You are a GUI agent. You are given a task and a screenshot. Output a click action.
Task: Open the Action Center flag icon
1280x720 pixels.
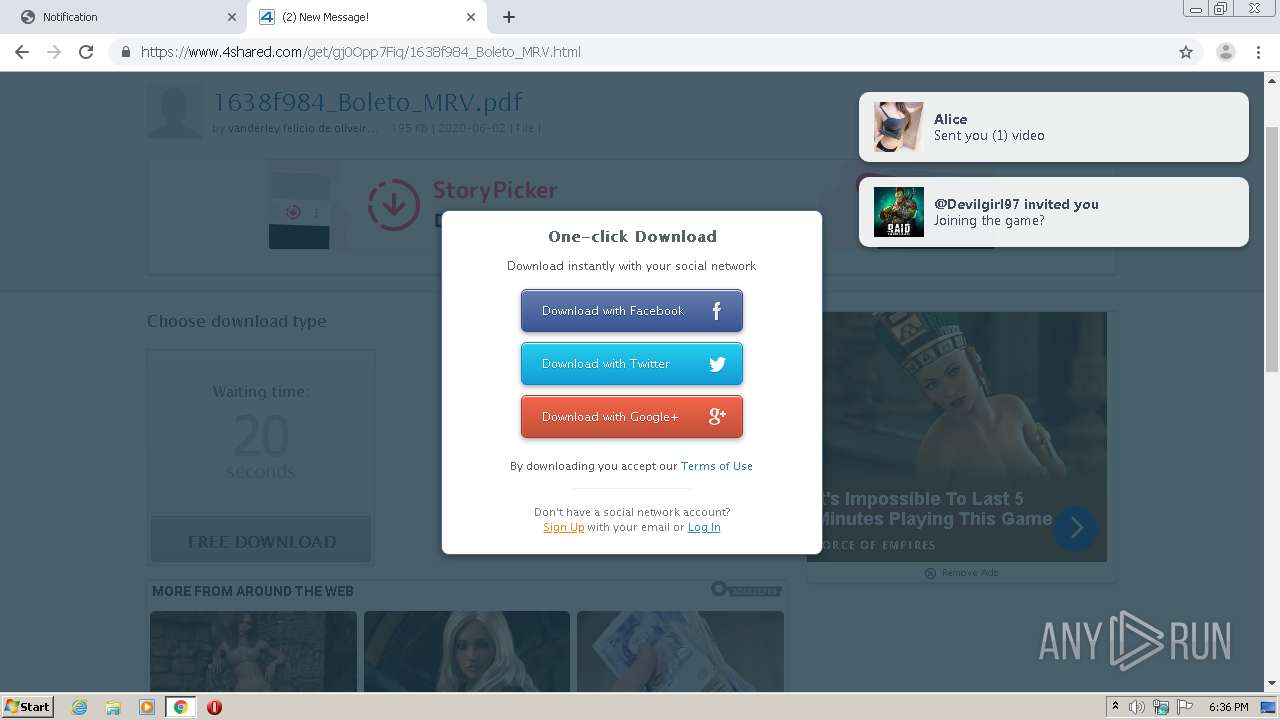click(1184, 707)
